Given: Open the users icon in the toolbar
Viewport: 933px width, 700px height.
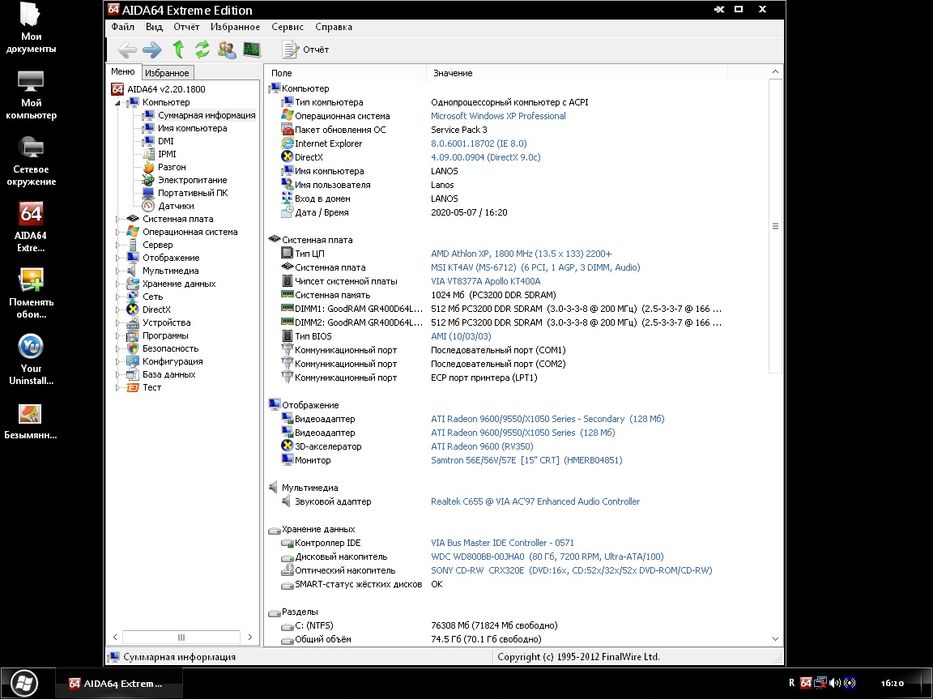Looking at the screenshot, I should coord(227,49).
